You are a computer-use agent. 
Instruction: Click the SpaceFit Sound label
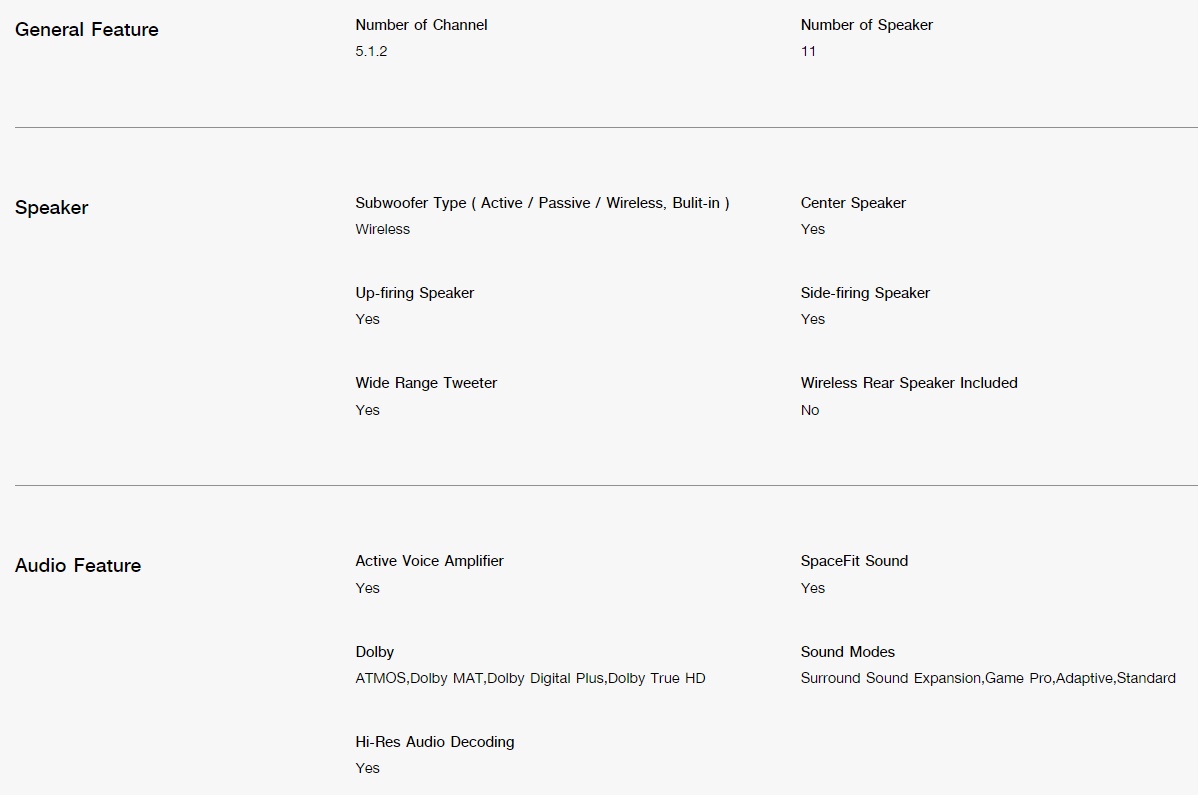[854, 561]
